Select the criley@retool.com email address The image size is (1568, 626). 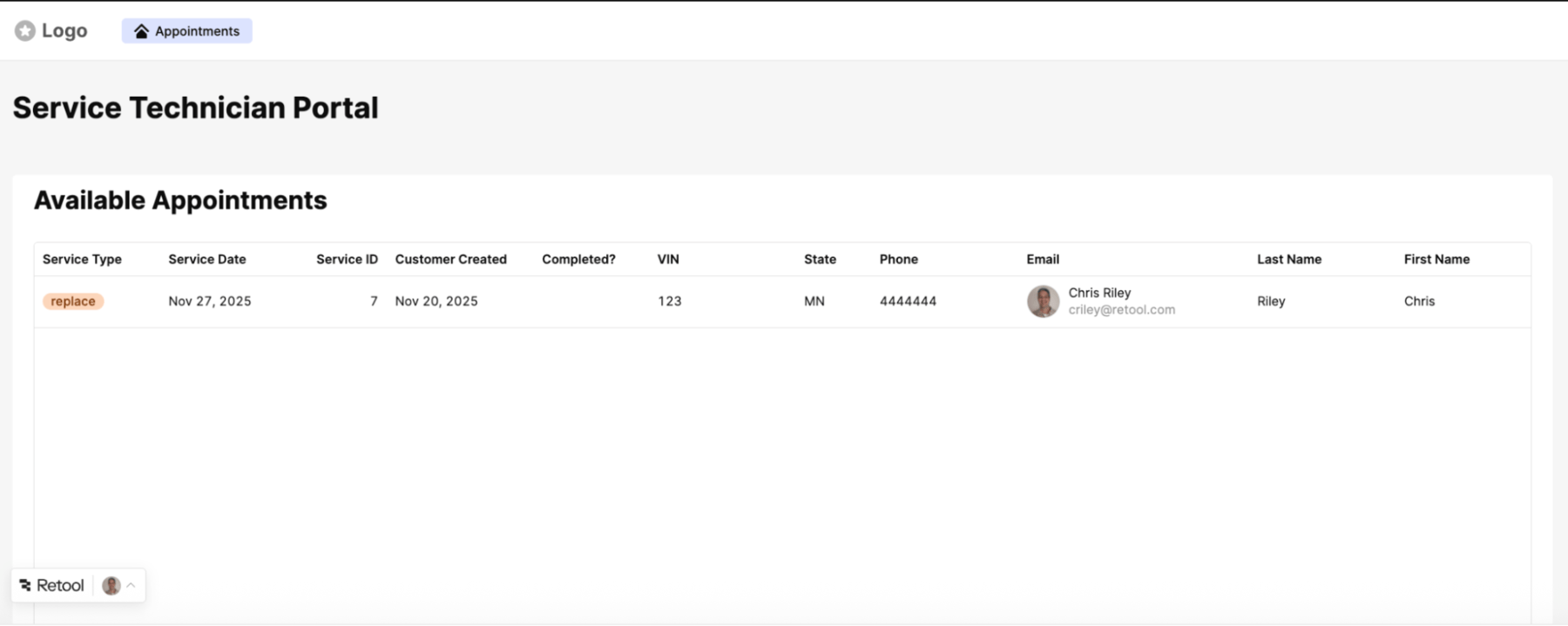coord(1122,310)
